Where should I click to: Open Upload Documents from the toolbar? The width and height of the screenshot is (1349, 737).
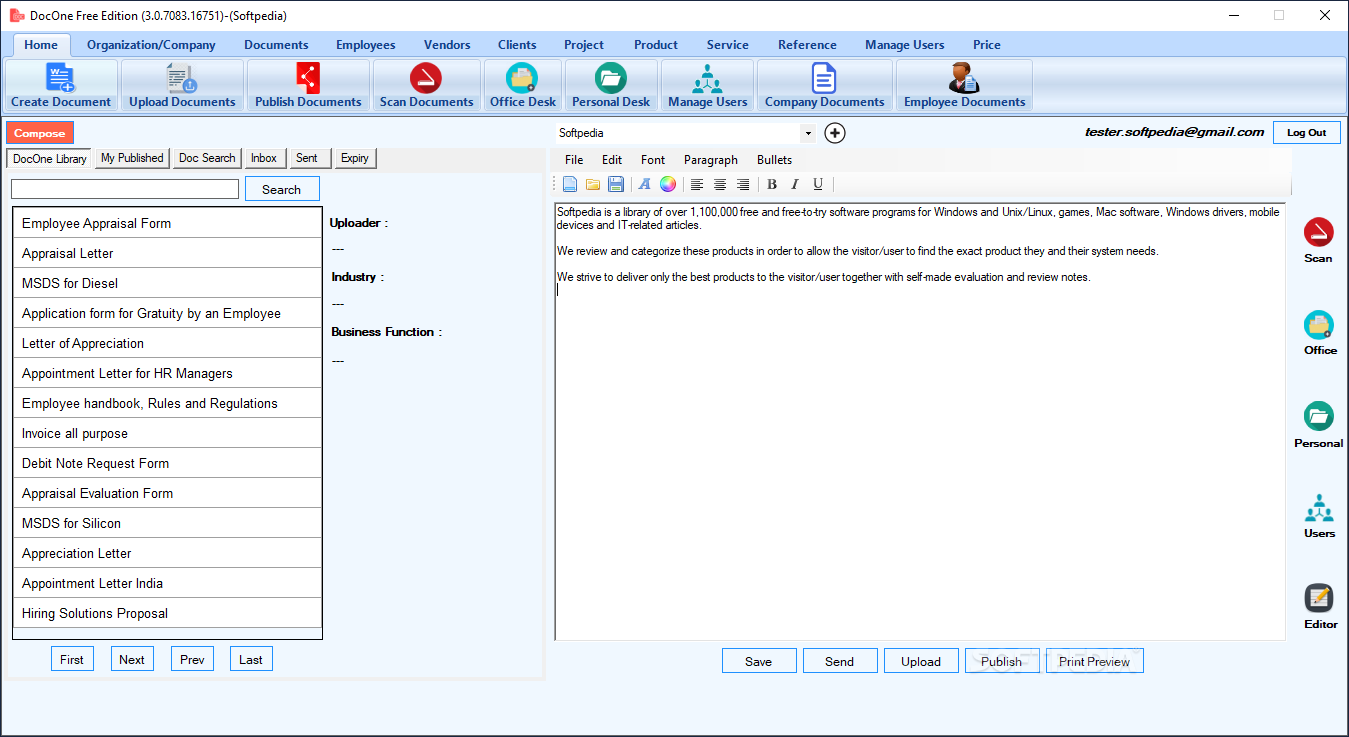[182, 85]
